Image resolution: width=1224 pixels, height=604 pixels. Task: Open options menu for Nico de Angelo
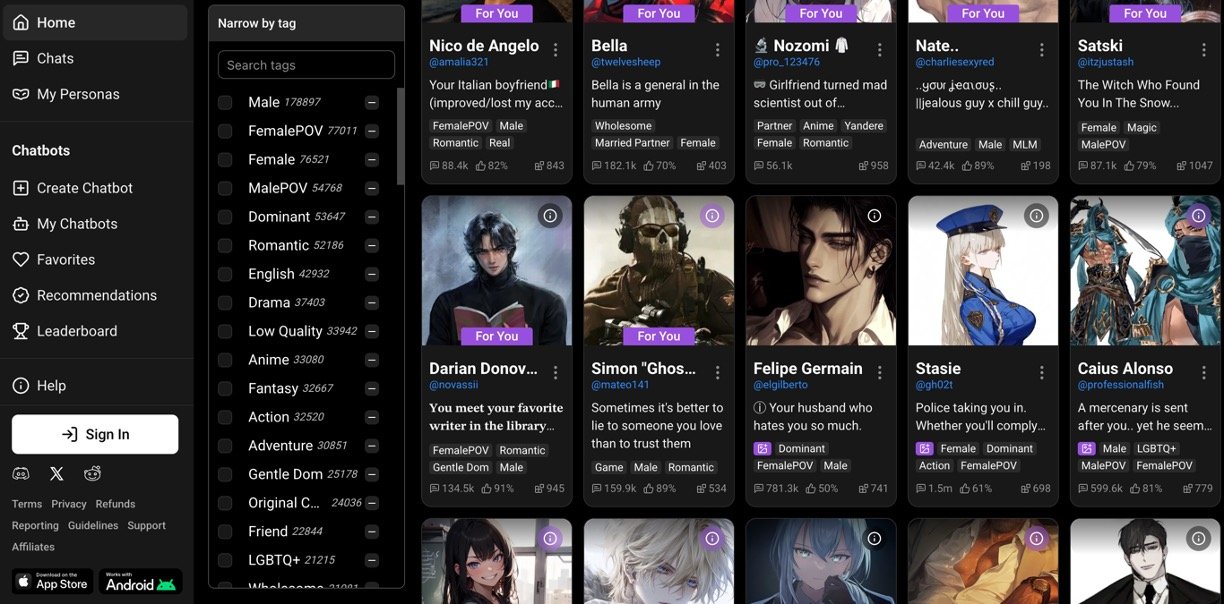[556, 50]
